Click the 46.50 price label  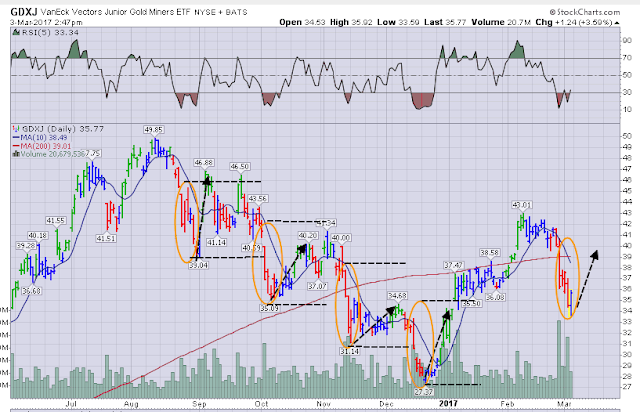240,166
